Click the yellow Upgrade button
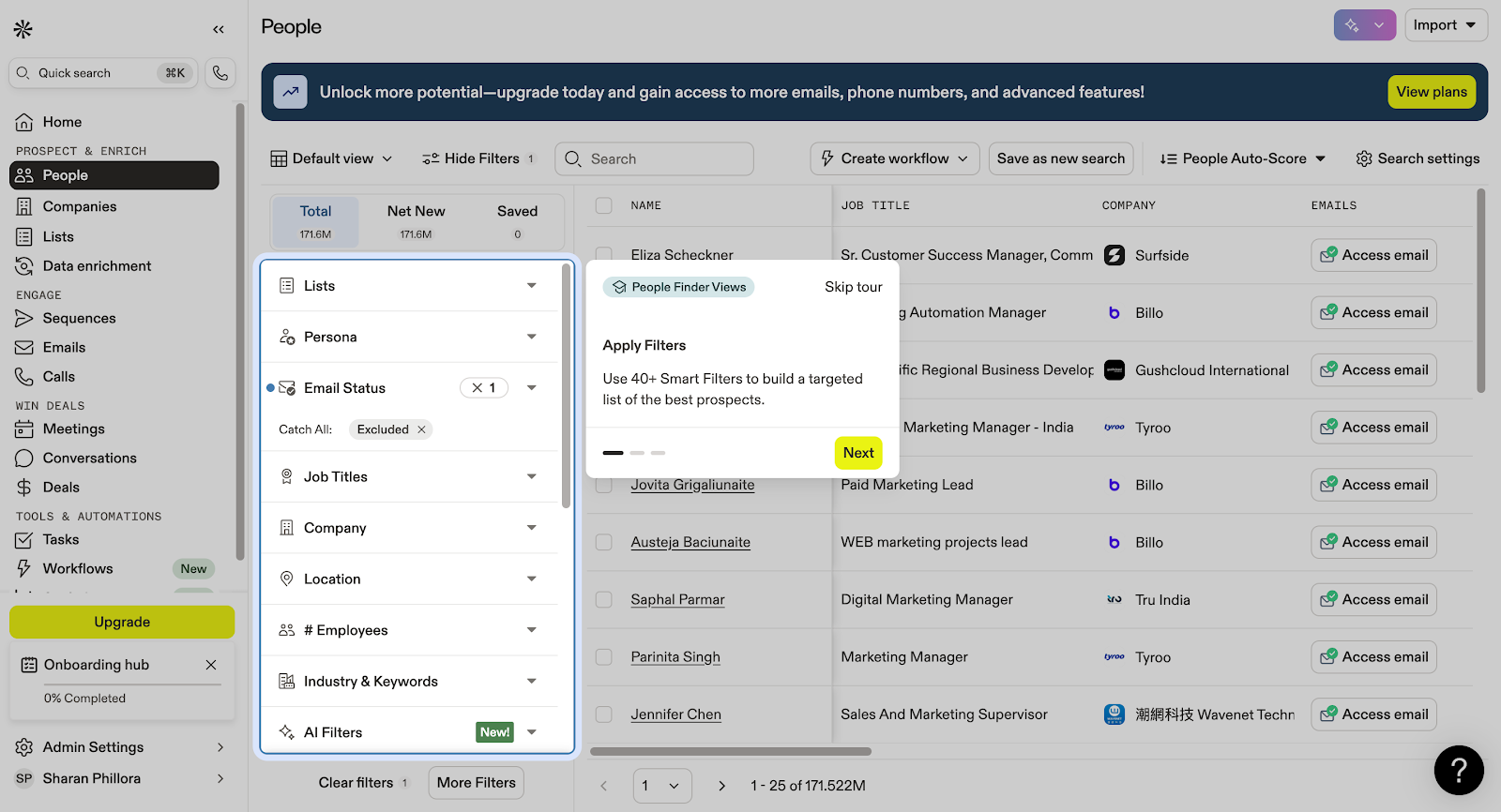Viewport: 1501px width, 812px height. click(x=122, y=622)
